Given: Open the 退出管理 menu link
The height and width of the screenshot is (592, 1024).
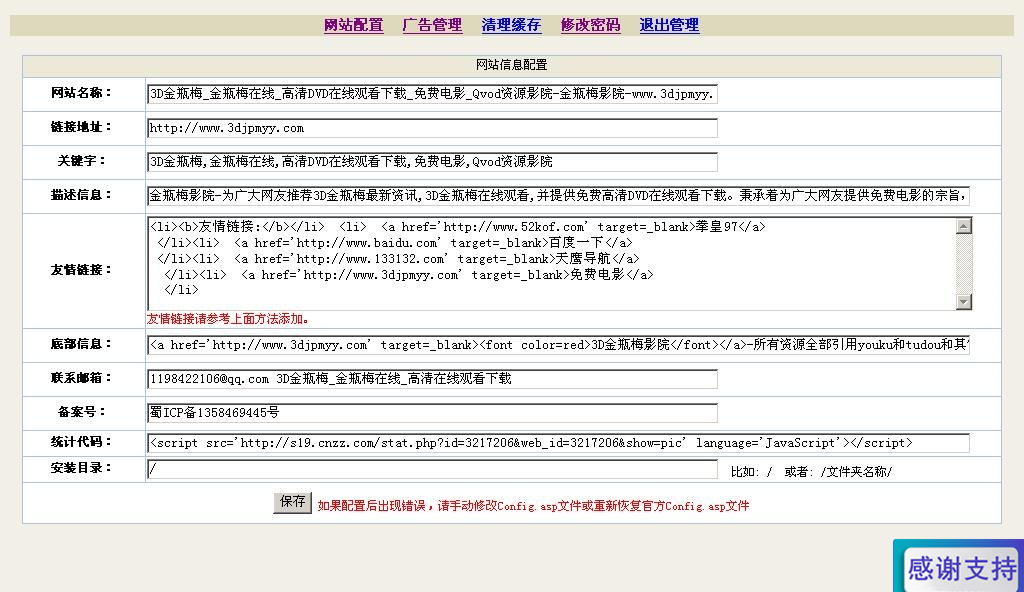Looking at the screenshot, I should click(669, 25).
